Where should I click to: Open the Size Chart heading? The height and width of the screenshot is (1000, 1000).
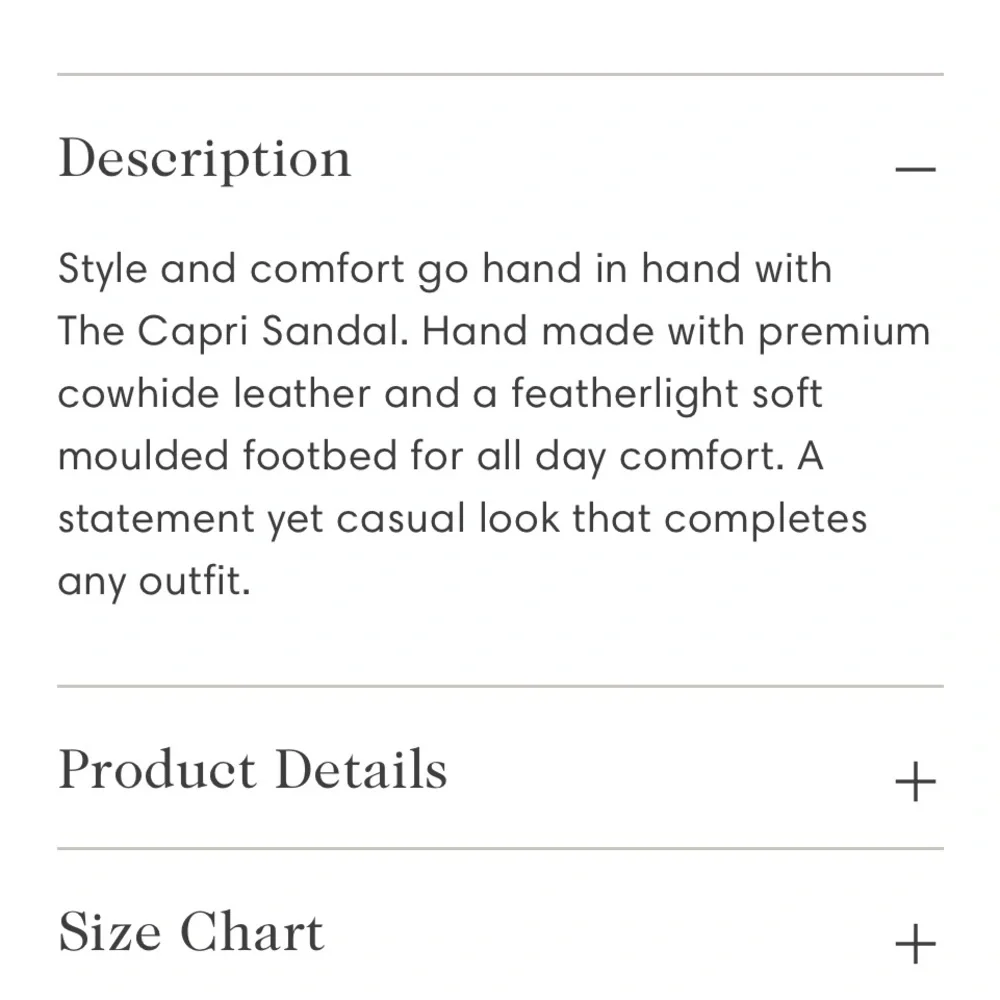coord(191,933)
